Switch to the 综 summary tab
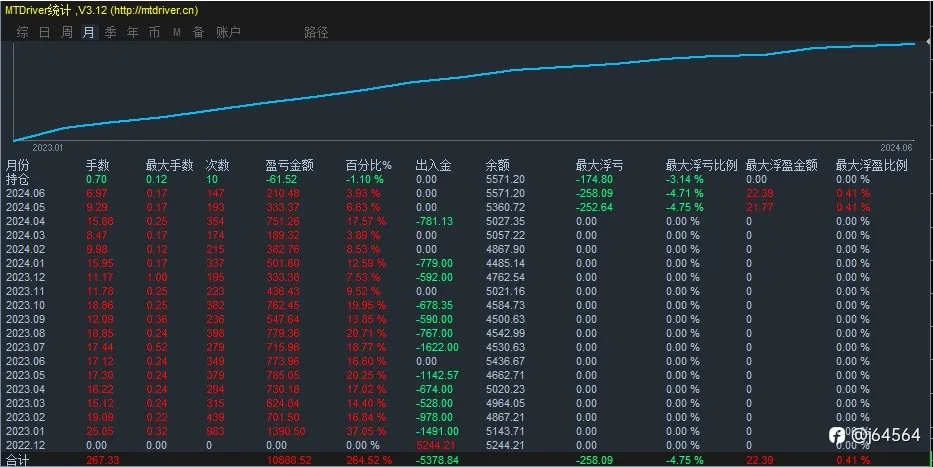Image resolution: width=933 pixels, height=467 pixels. pos(23,32)
